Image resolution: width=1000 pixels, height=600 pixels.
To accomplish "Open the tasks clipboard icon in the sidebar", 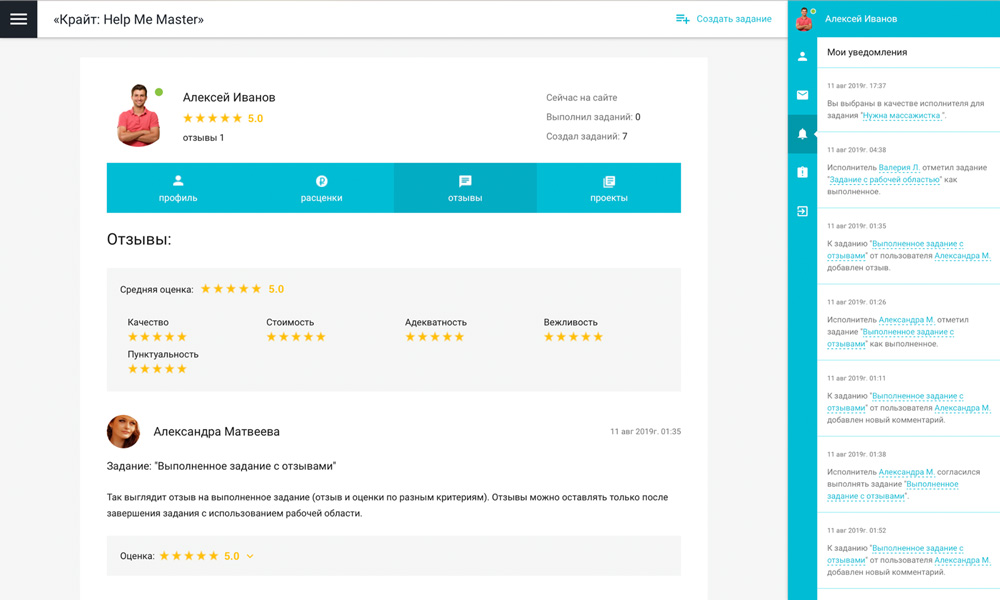I will pos(802,173).
